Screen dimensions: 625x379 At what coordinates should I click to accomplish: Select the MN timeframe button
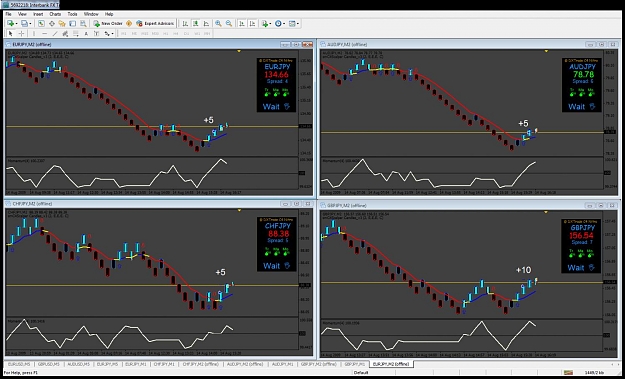207,34
